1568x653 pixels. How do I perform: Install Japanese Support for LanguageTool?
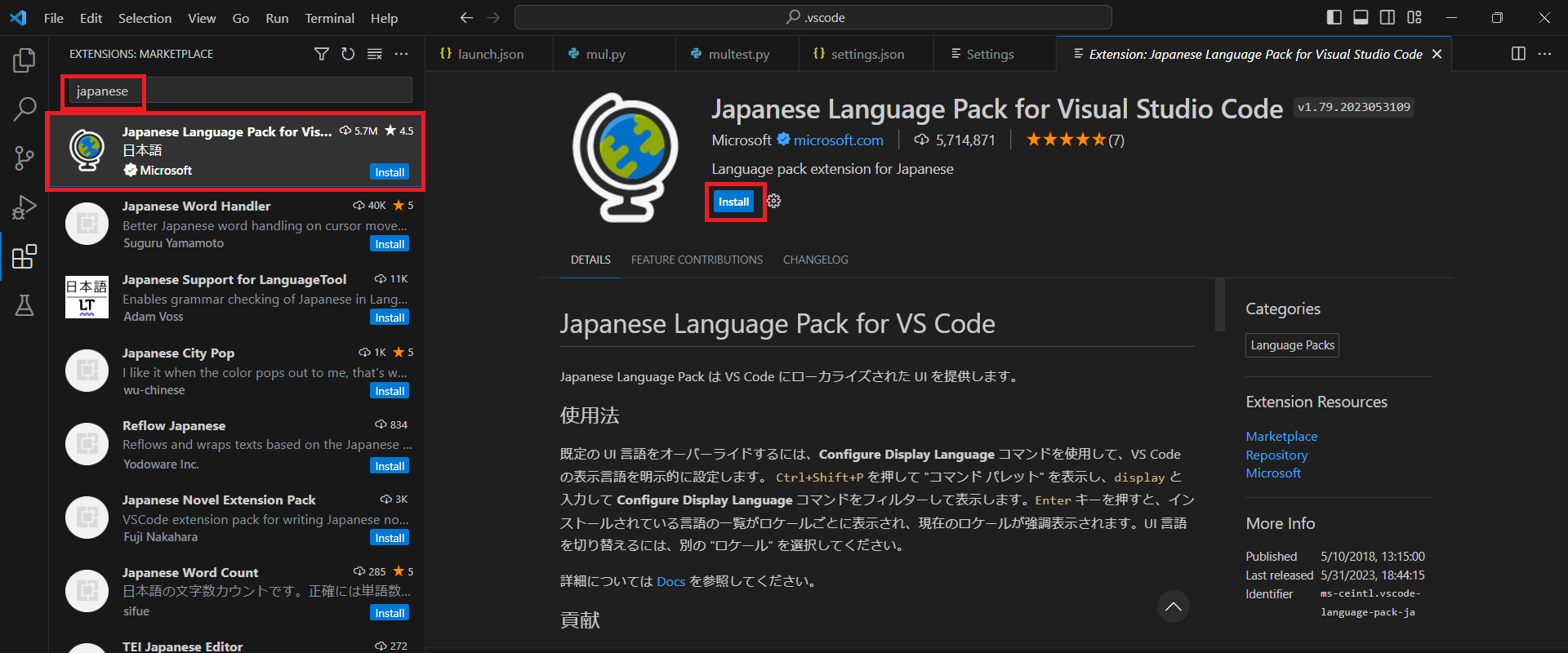[x=390, y=318]
